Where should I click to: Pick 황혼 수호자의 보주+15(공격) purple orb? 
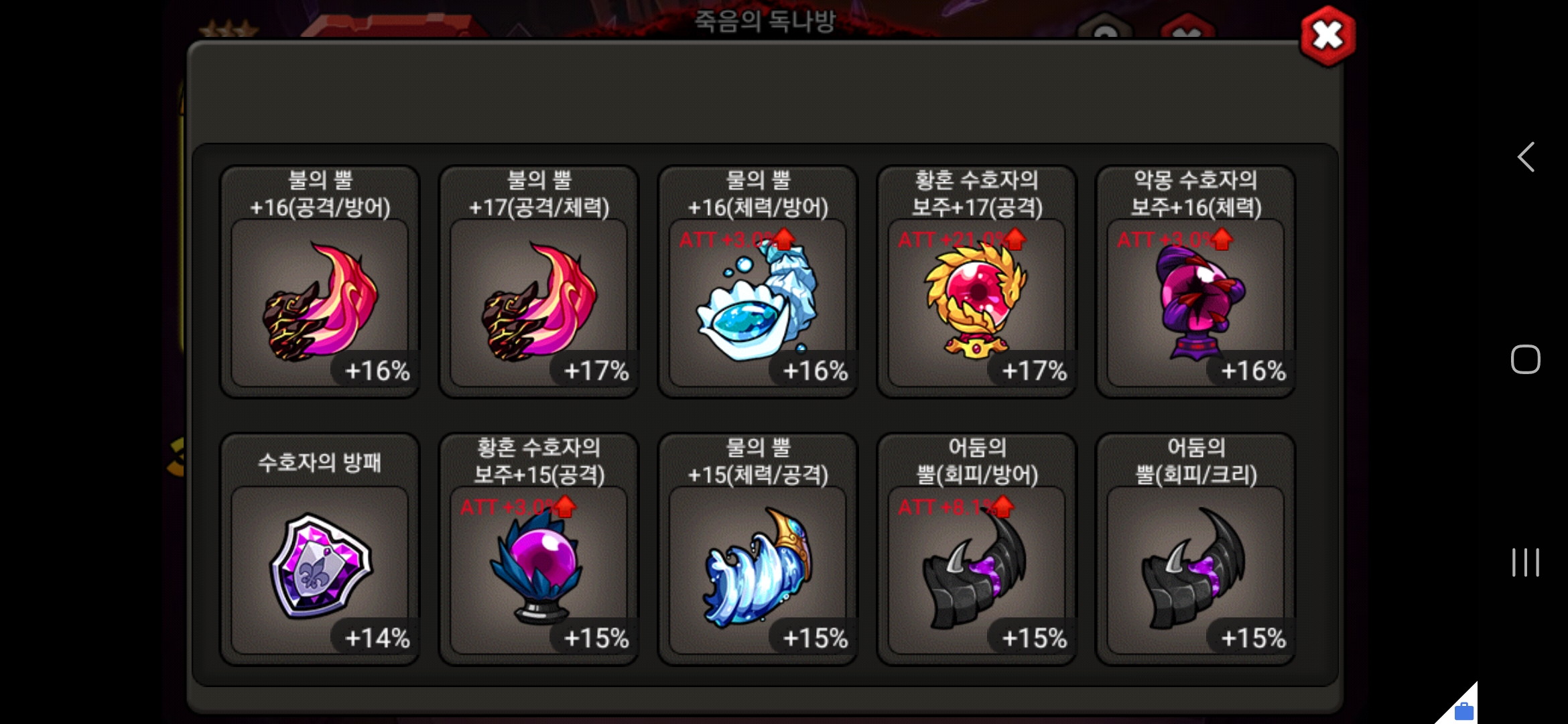coord(539,550)
